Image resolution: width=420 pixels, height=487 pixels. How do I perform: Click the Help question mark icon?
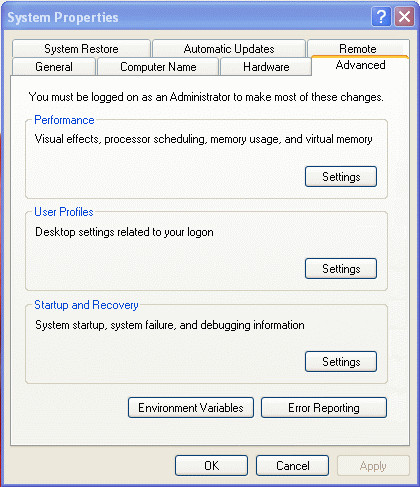pos(381,17)
